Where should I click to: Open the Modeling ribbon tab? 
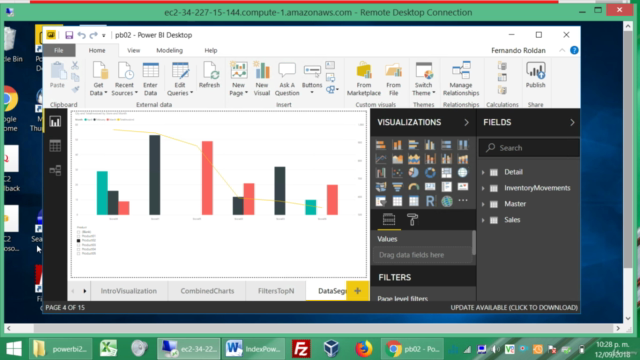[x=169, y=51]
